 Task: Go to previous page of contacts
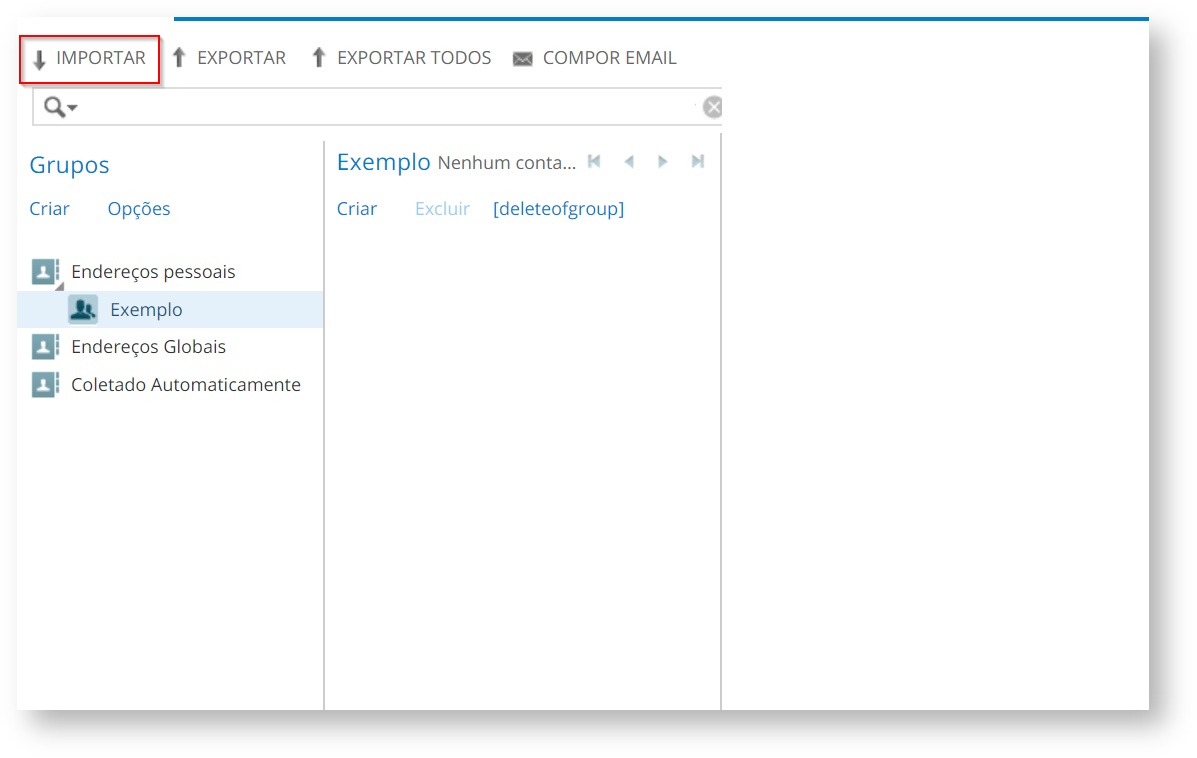point(629,162)
